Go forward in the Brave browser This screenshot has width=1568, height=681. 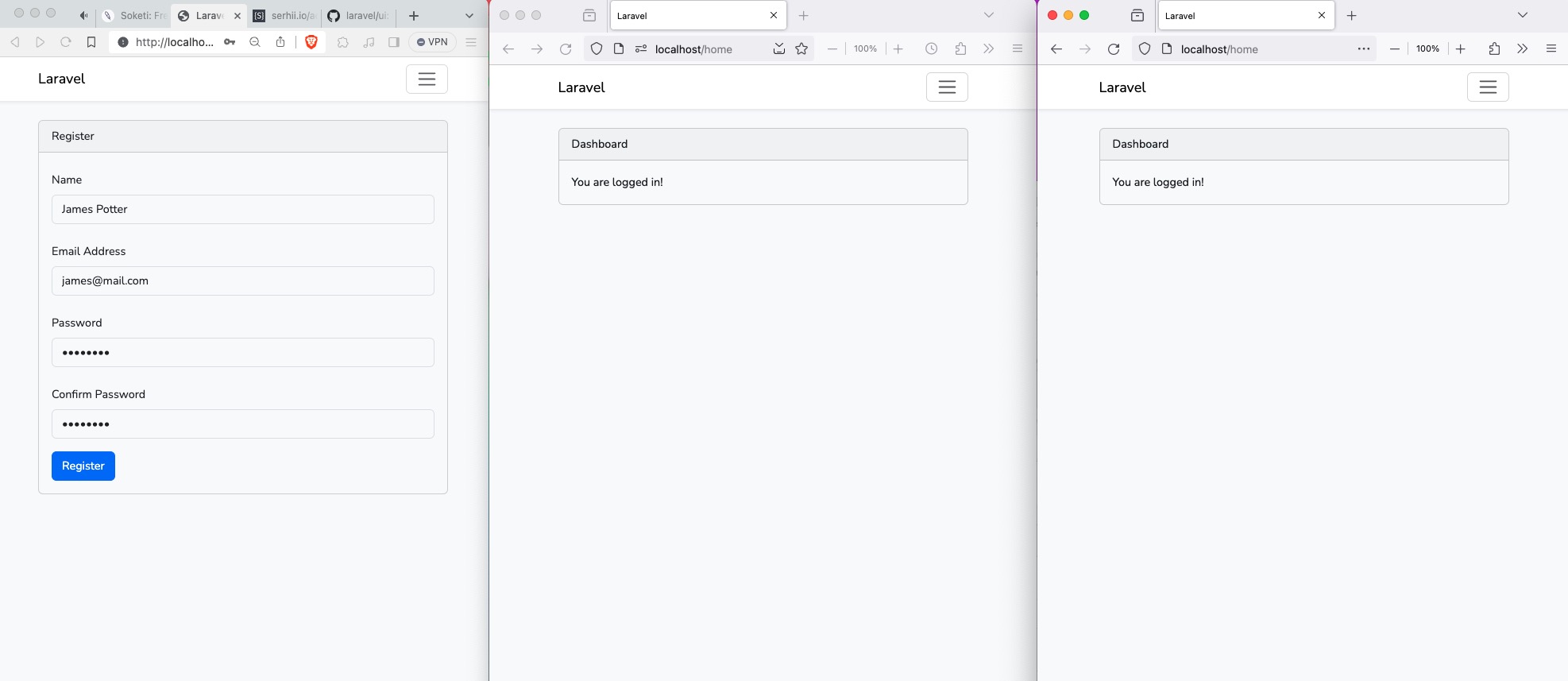coord(40,42)
